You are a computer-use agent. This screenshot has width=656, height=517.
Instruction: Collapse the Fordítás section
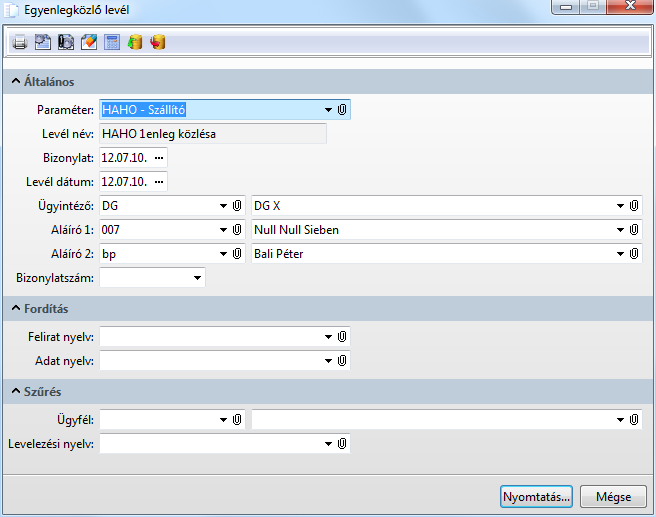coord(16,308)
